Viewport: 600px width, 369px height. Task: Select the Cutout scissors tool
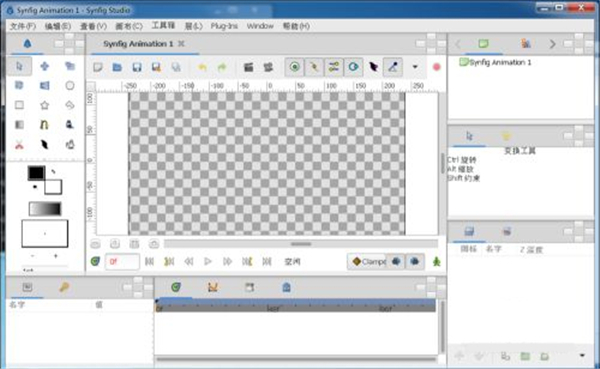click(19, 145)
